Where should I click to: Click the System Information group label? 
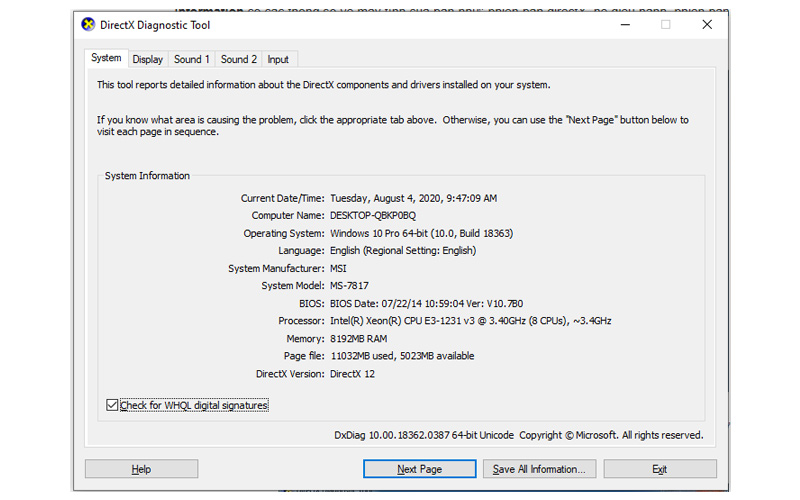147,176
